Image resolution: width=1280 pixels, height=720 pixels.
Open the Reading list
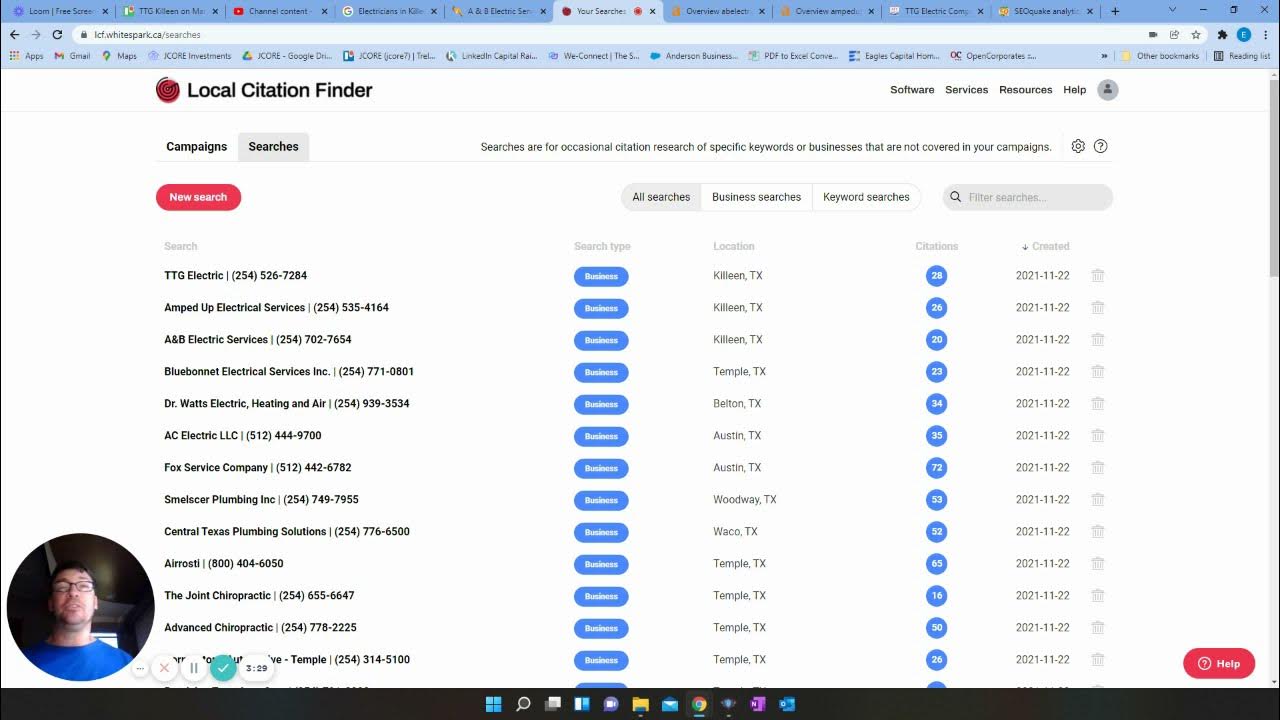pos(1242,56)
